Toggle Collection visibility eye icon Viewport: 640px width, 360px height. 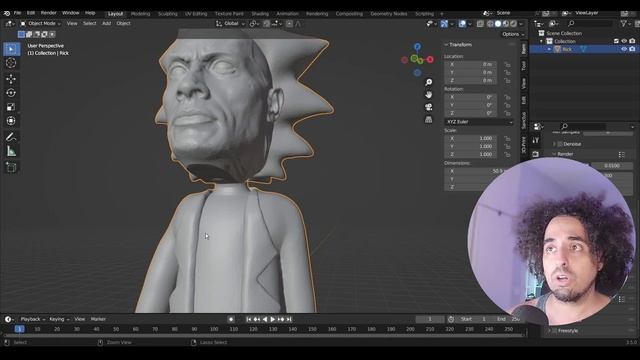624,41
